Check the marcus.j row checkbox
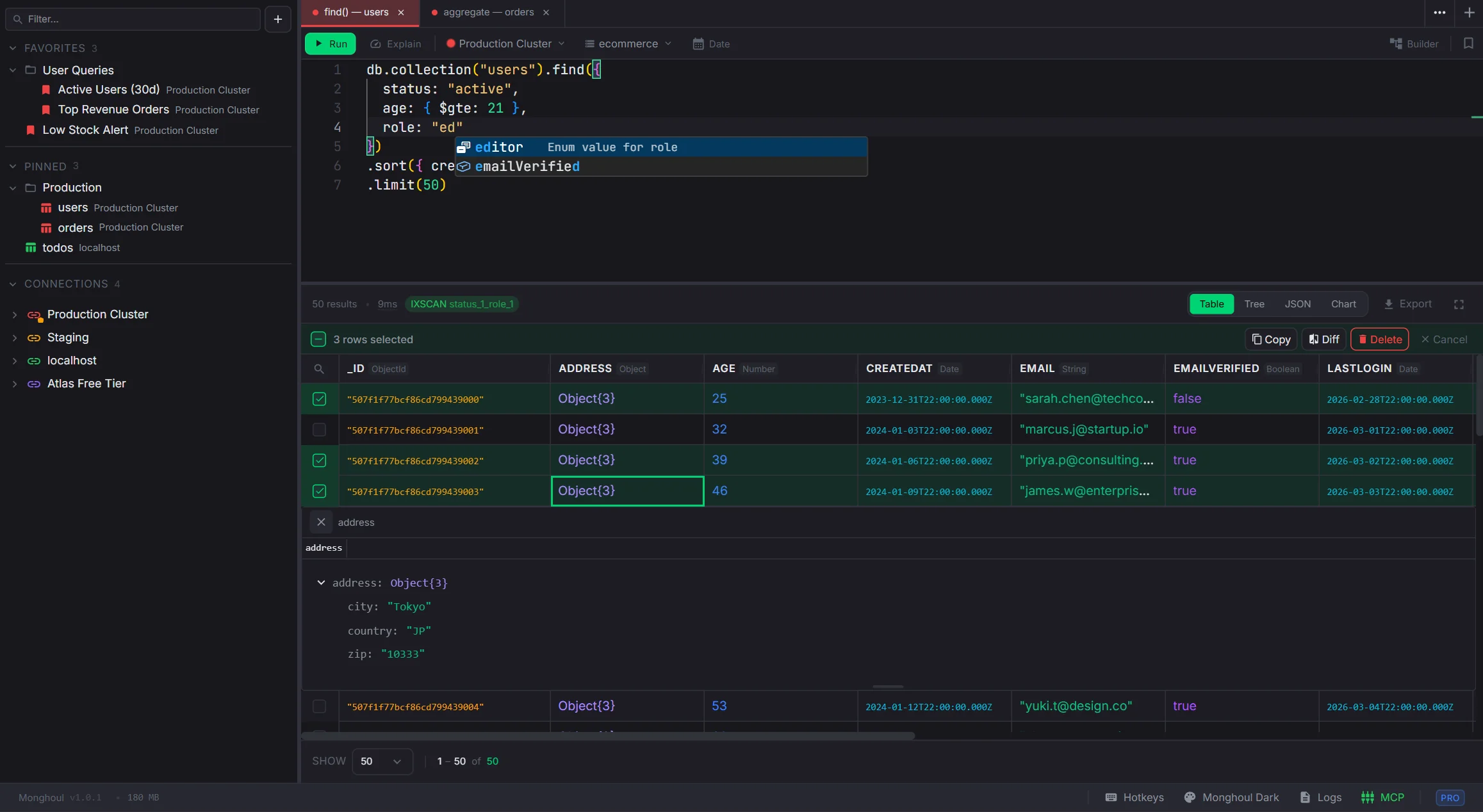The image size is (1483, 812). click(x=319, y=430)
